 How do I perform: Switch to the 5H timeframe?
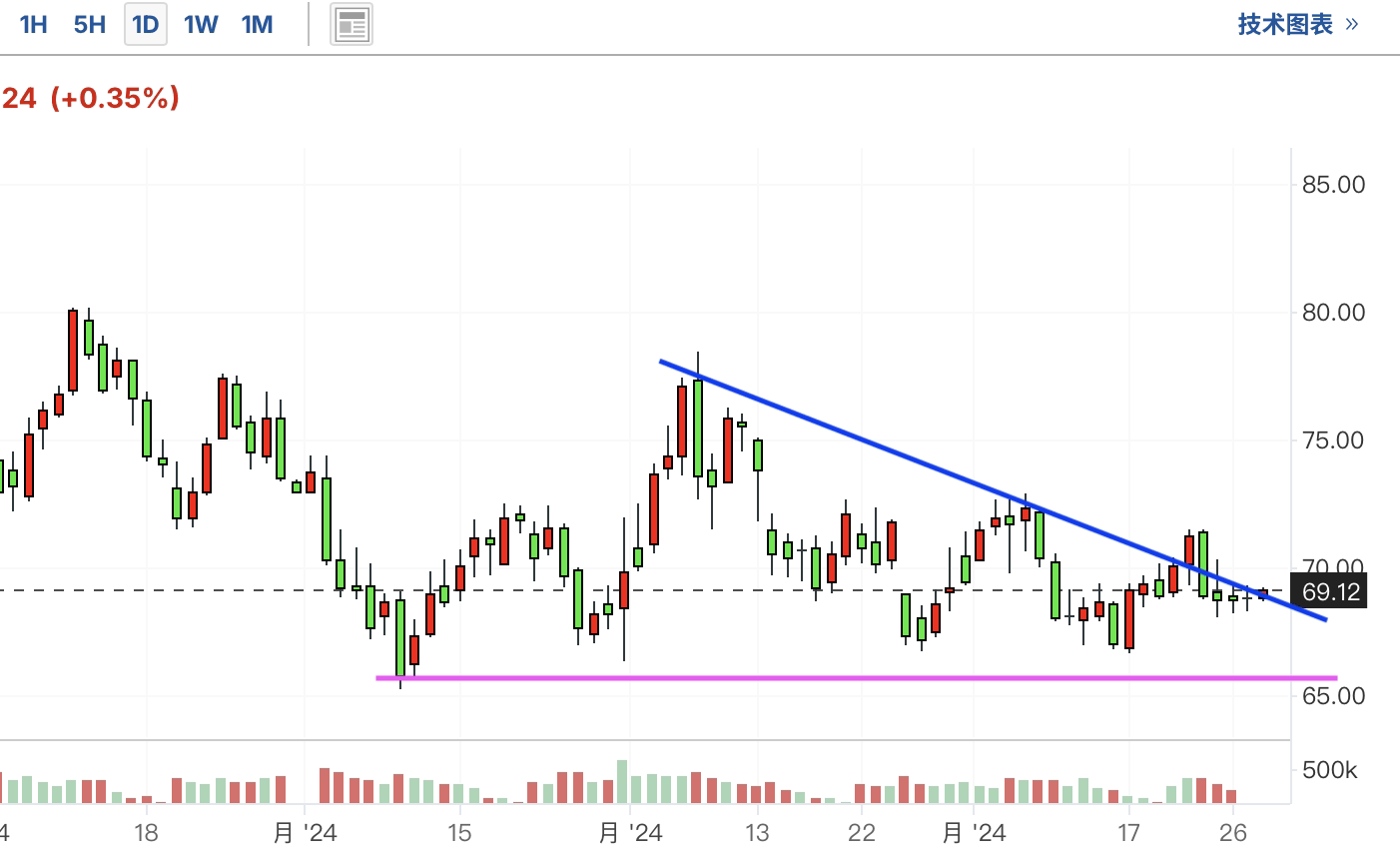(x=90, y=24)
